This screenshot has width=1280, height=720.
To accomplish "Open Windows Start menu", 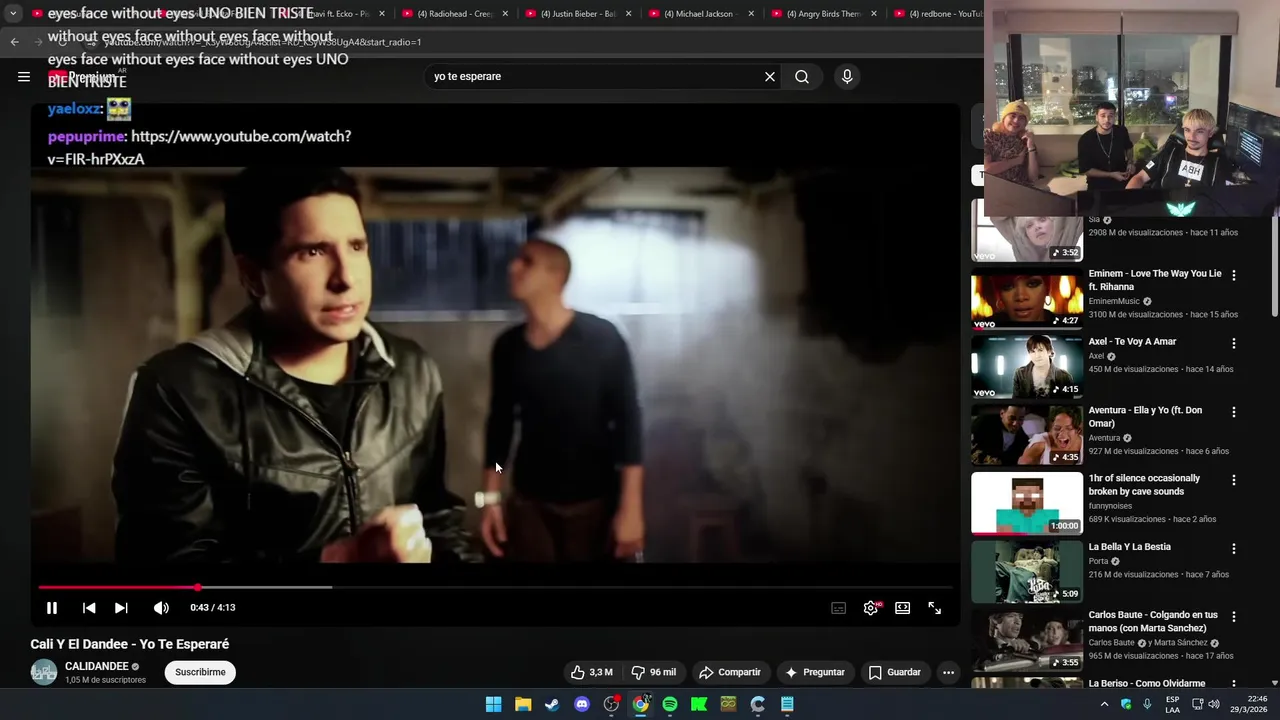I will coord(494,704).
